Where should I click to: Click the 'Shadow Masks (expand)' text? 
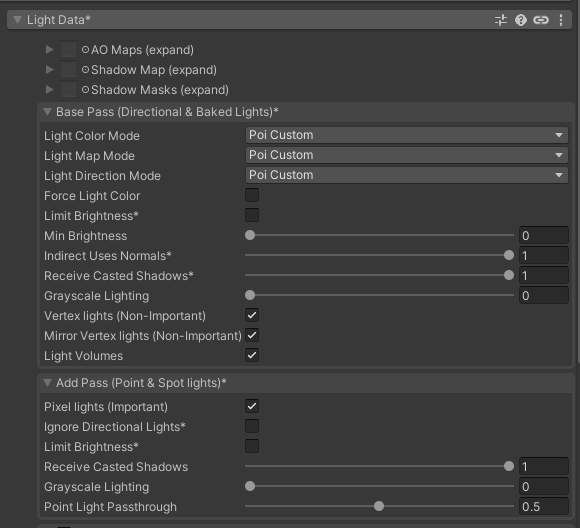coord(160,90)
